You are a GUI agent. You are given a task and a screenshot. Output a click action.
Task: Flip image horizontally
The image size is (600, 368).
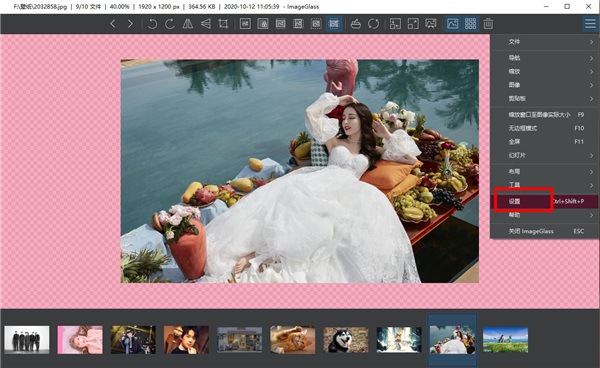click(188, 24)
